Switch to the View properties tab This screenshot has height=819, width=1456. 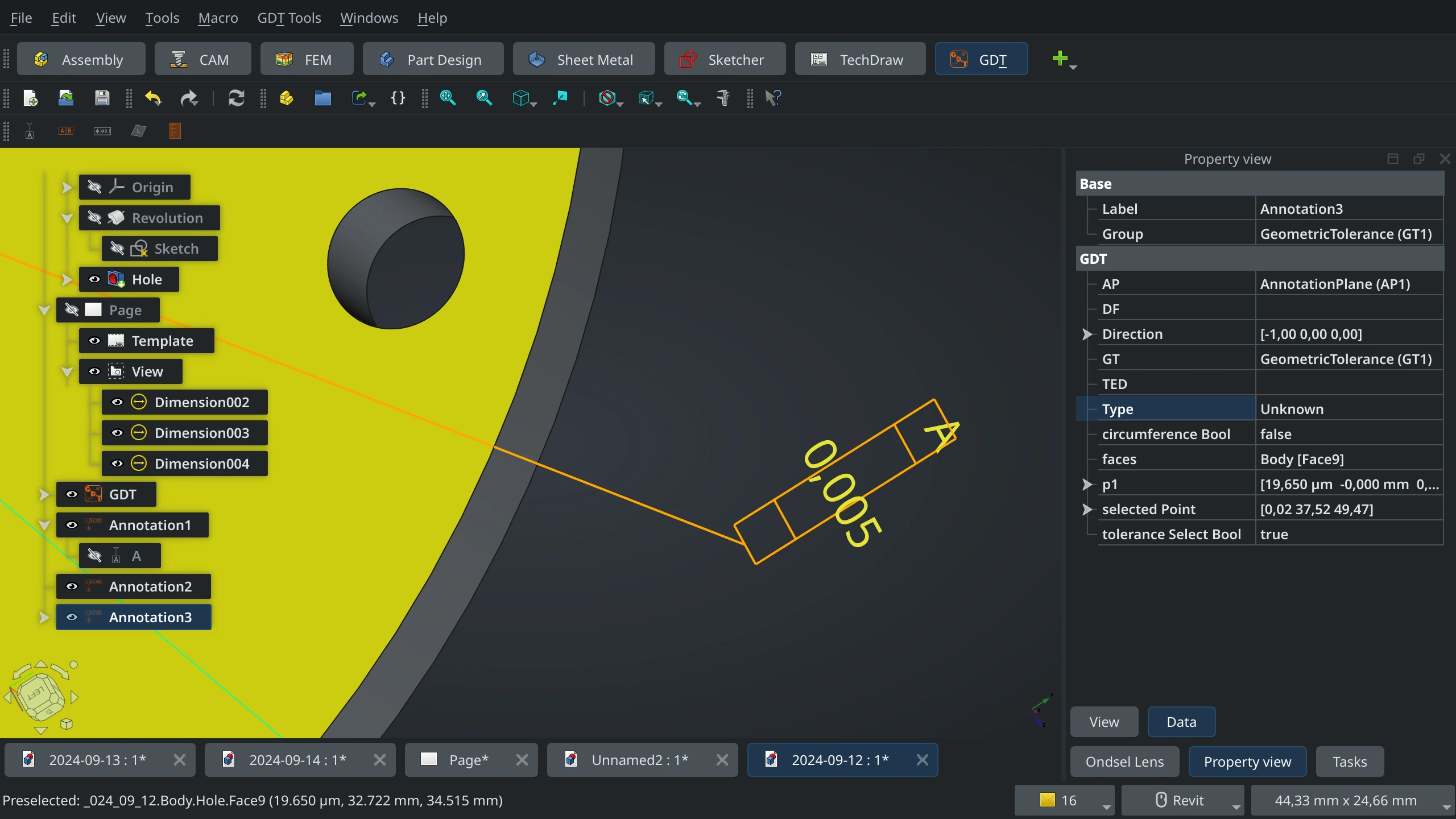(1104, 722)
